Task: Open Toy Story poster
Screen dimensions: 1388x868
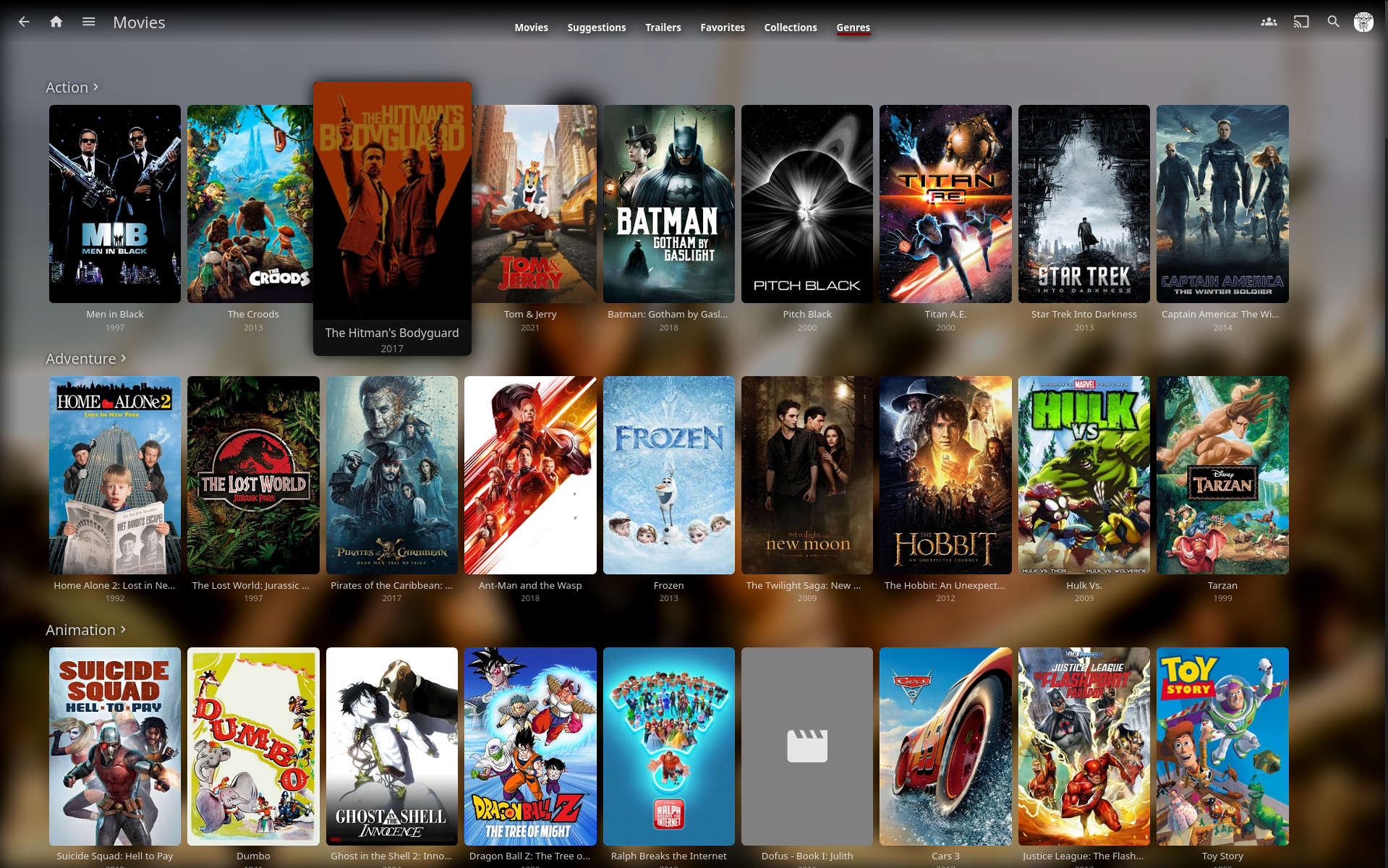Action: (1222, 746)
